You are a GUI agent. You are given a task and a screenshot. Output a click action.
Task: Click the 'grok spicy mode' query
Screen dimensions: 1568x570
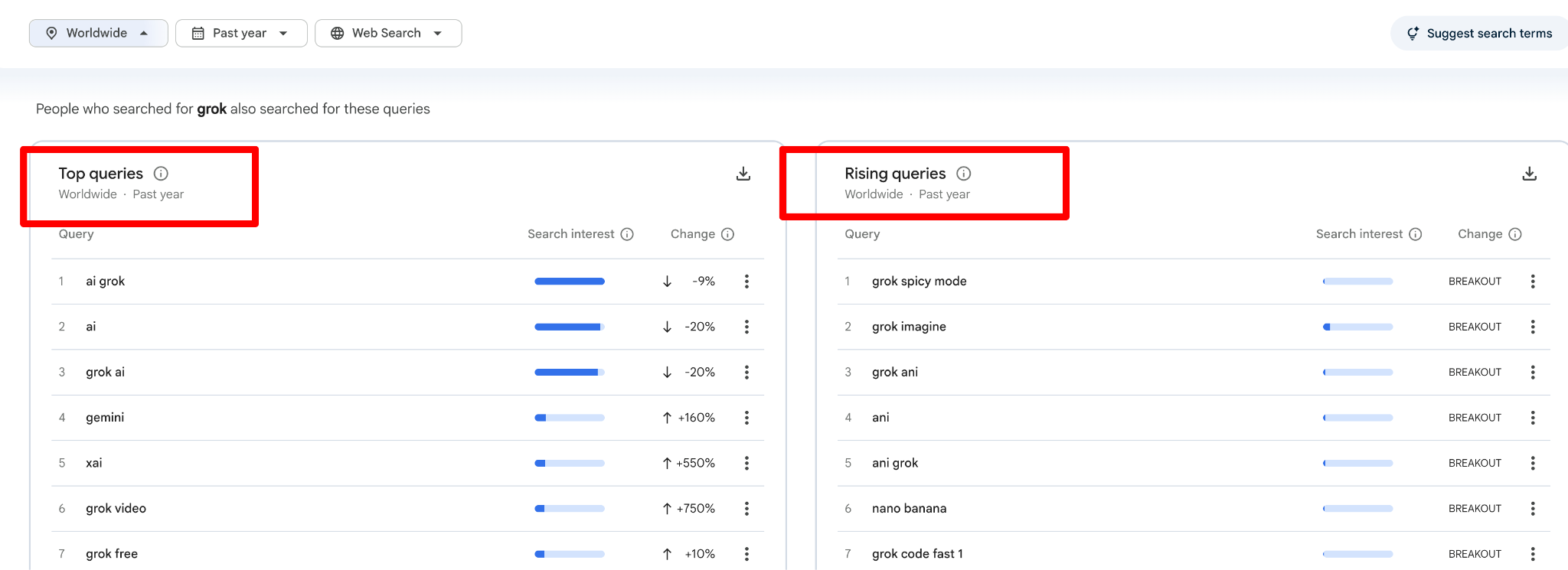[x=920, y=282]
